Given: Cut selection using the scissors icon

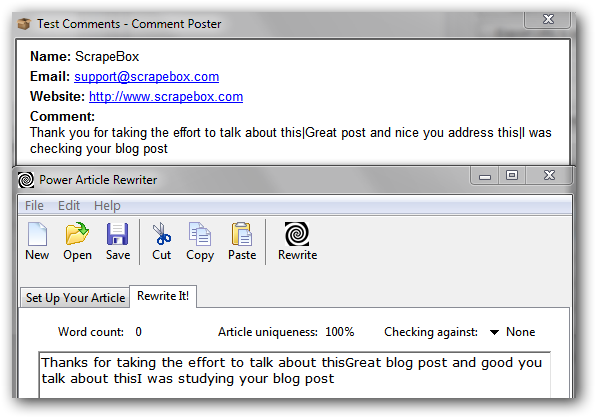Looking at the screenshot, I should click(x=162, y=234).
